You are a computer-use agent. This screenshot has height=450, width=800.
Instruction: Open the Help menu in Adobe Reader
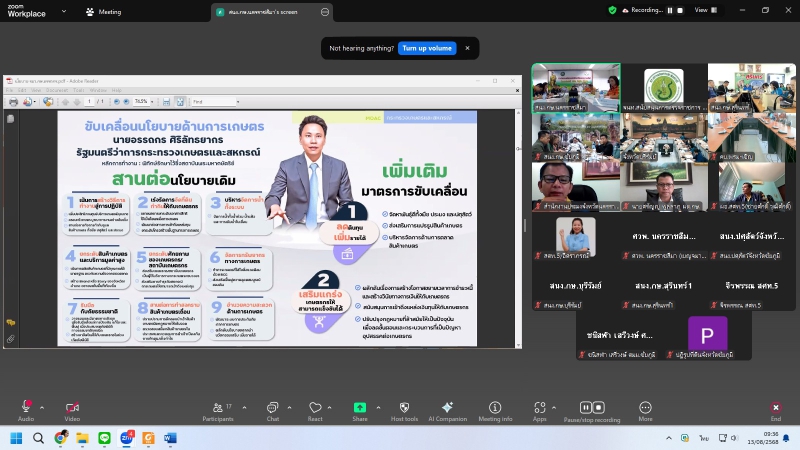coord(116,90)
